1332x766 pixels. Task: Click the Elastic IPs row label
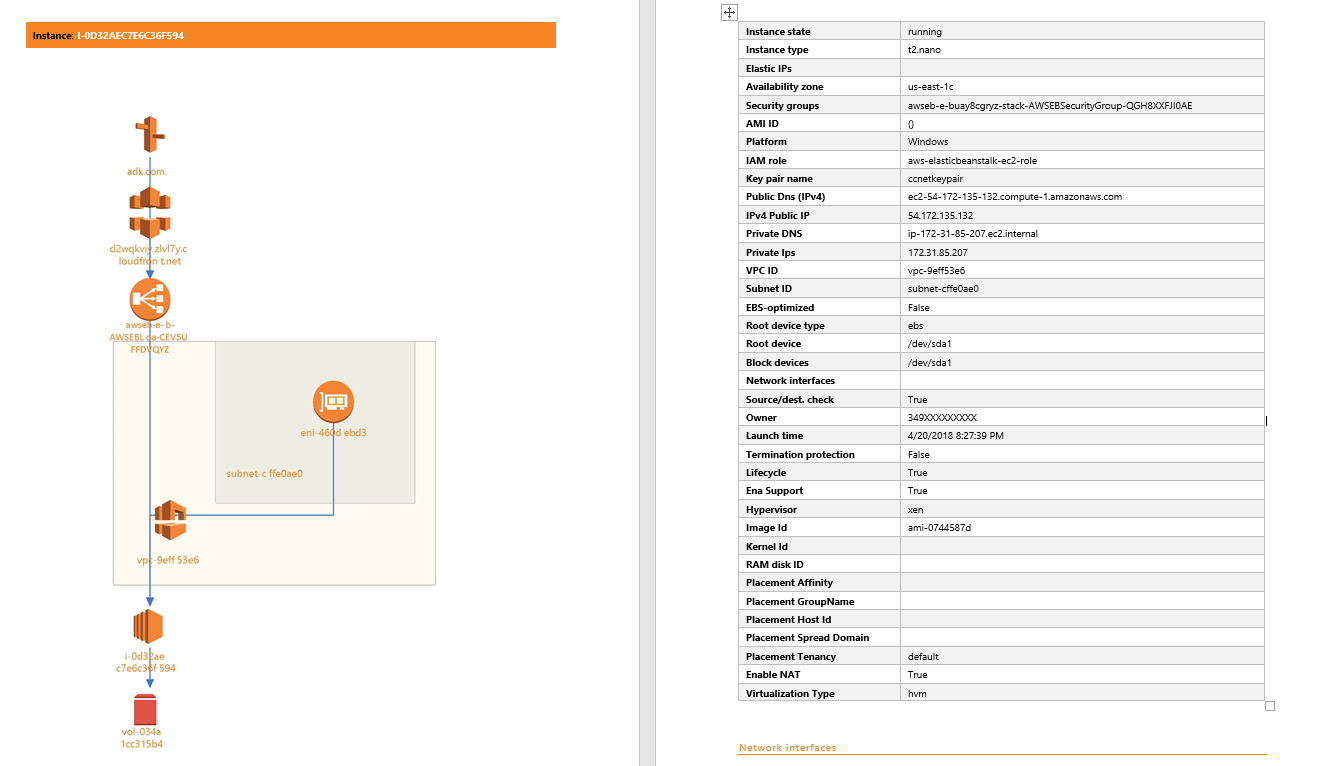pyautogui.click(x=769, y=69)
